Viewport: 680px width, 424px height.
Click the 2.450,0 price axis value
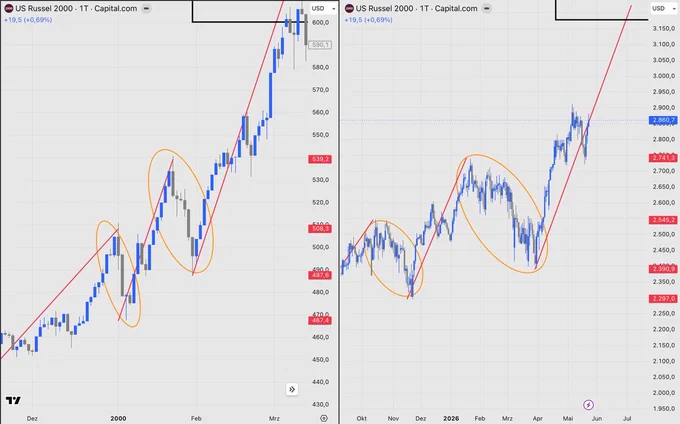coord(664,250)
